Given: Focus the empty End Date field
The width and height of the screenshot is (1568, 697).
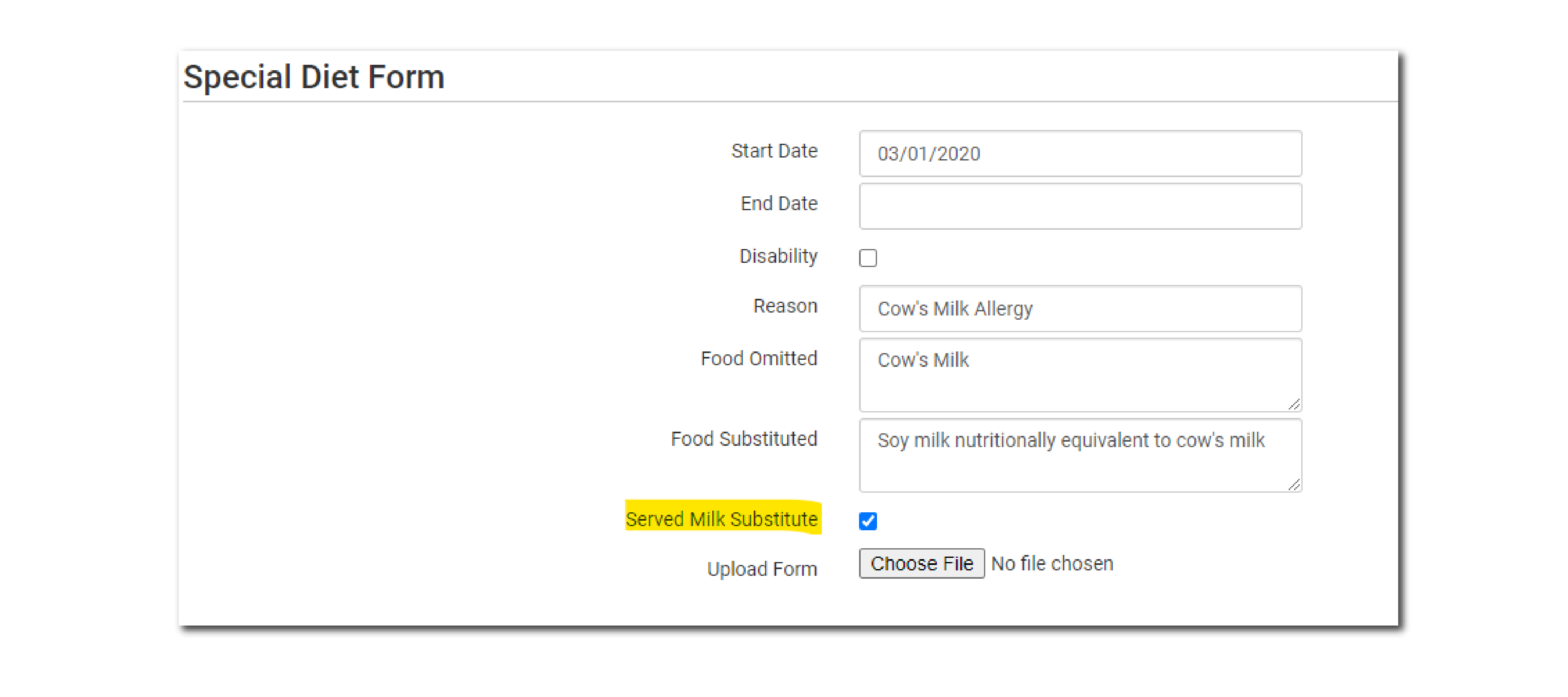Looking at the screenshot, I should point(1080,206).
